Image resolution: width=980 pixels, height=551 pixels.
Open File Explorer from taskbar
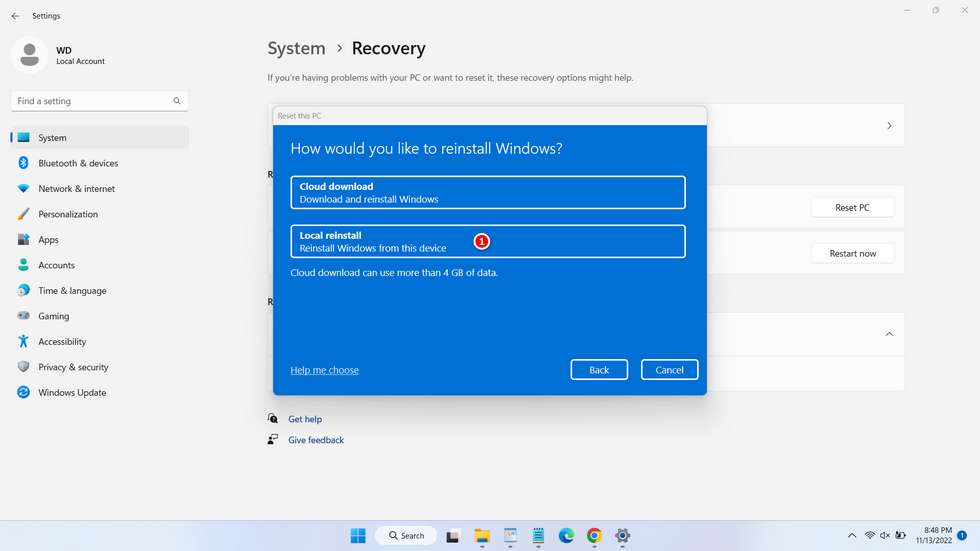[x=482, y=535]
